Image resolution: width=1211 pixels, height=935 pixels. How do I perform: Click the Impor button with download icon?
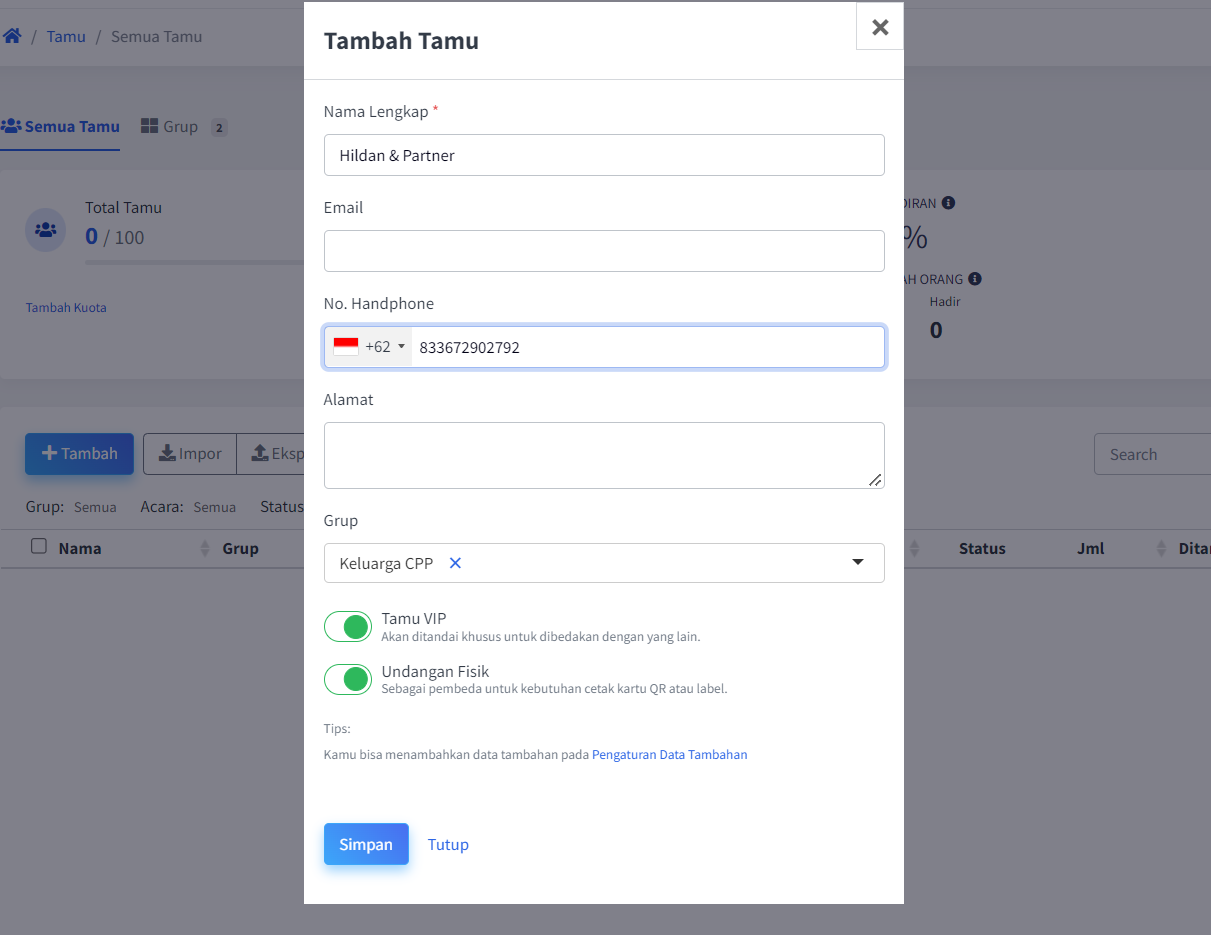coord(190,454)
